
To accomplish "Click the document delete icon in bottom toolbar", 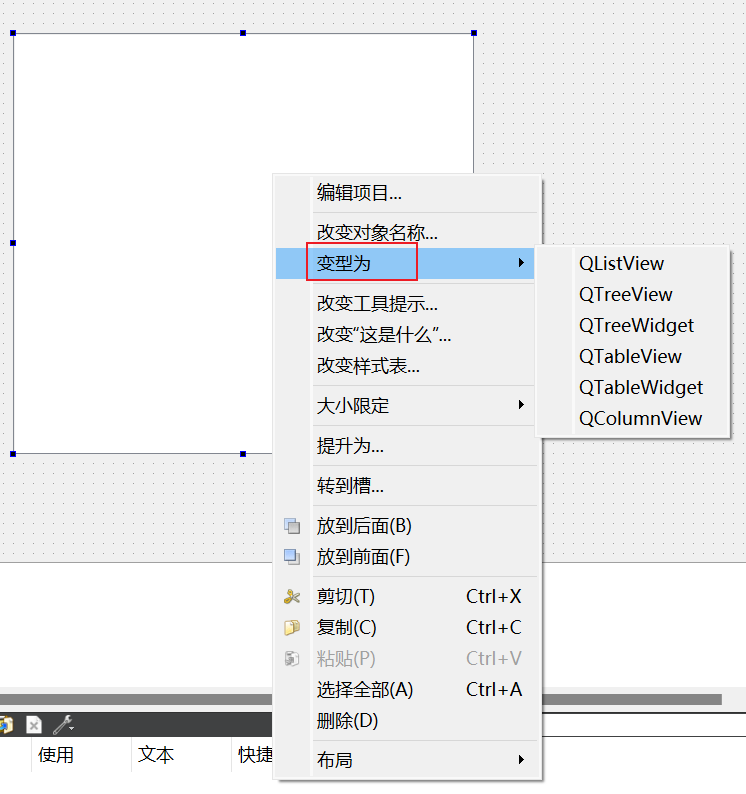I will [34, 725].
